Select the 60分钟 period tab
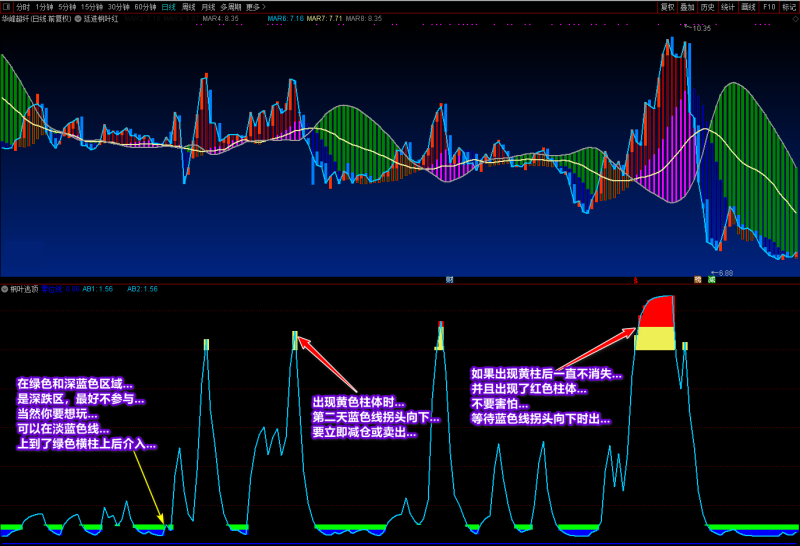800x546 pixels. (145, 6)
